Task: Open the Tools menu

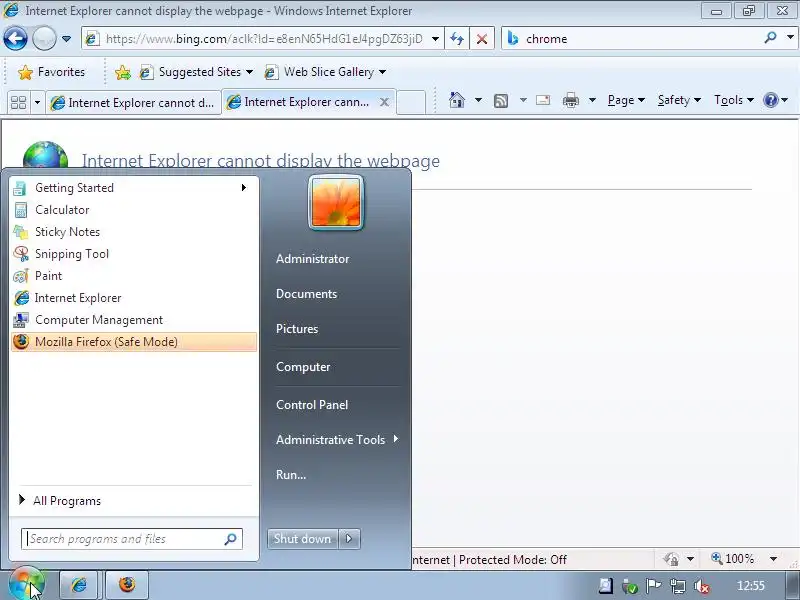Action: click(734, 100)
